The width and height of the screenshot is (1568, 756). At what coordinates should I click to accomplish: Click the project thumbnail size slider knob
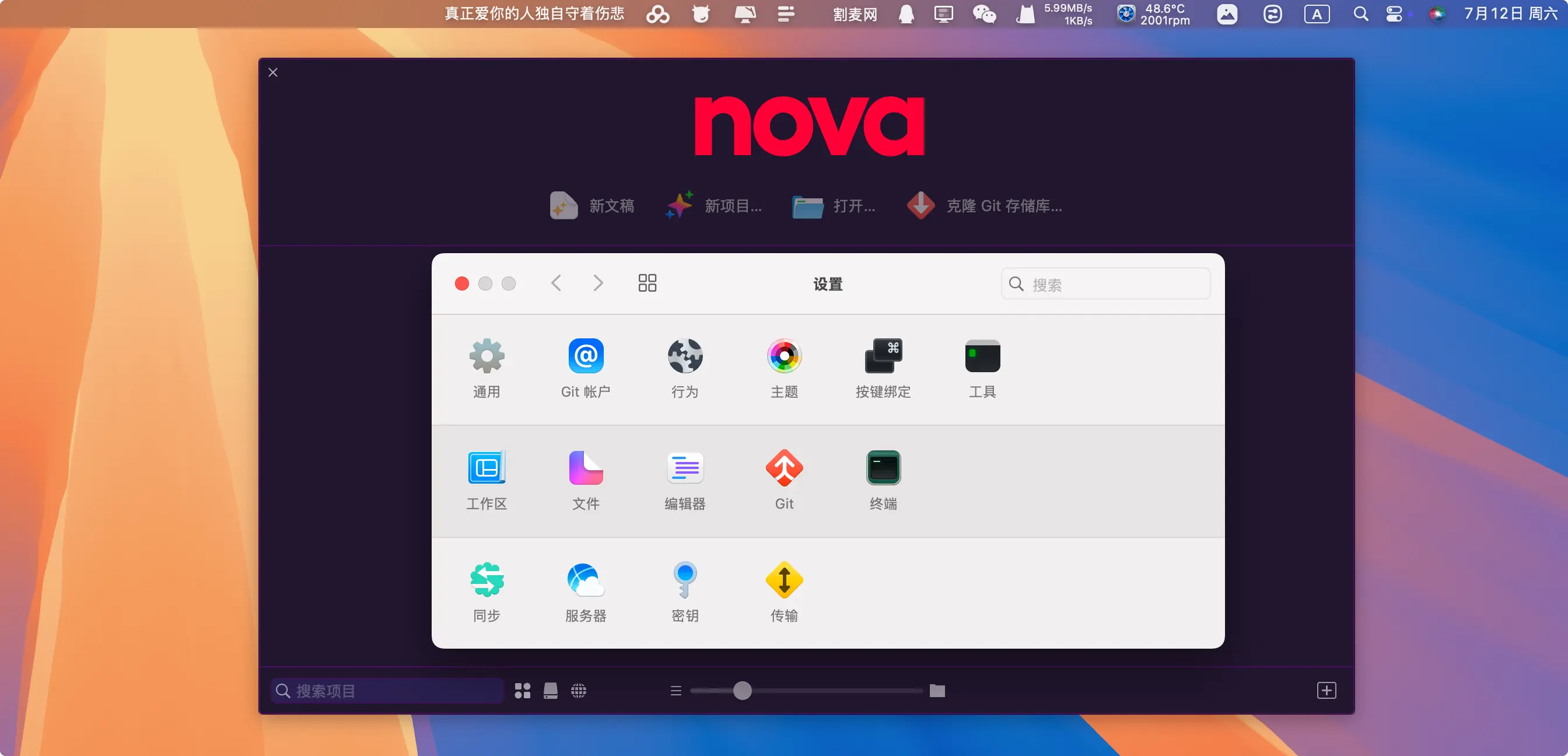point(742,690)
